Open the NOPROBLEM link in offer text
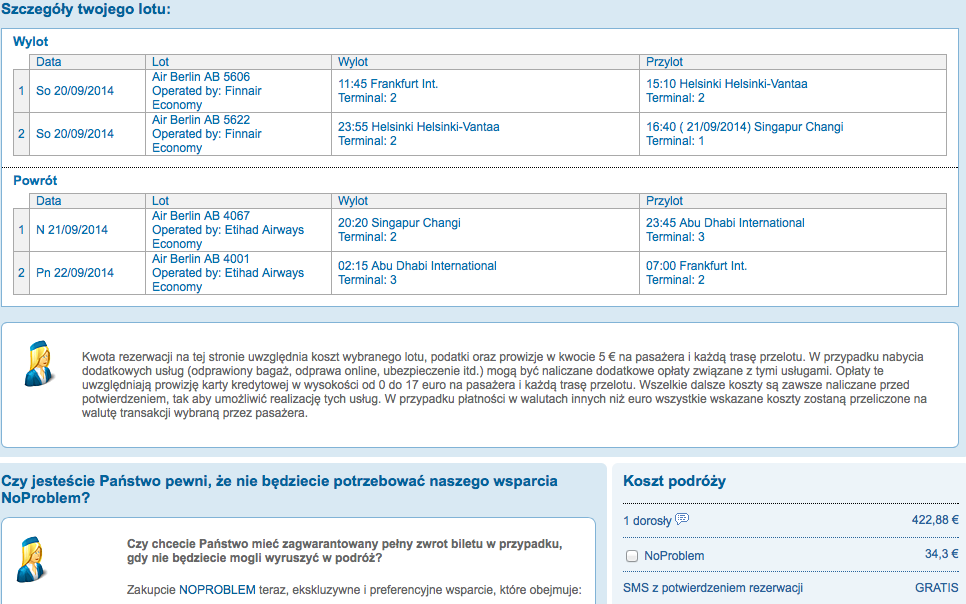Image resolution: width=966 pixels, height=604 pixels. tap(217, 590)
